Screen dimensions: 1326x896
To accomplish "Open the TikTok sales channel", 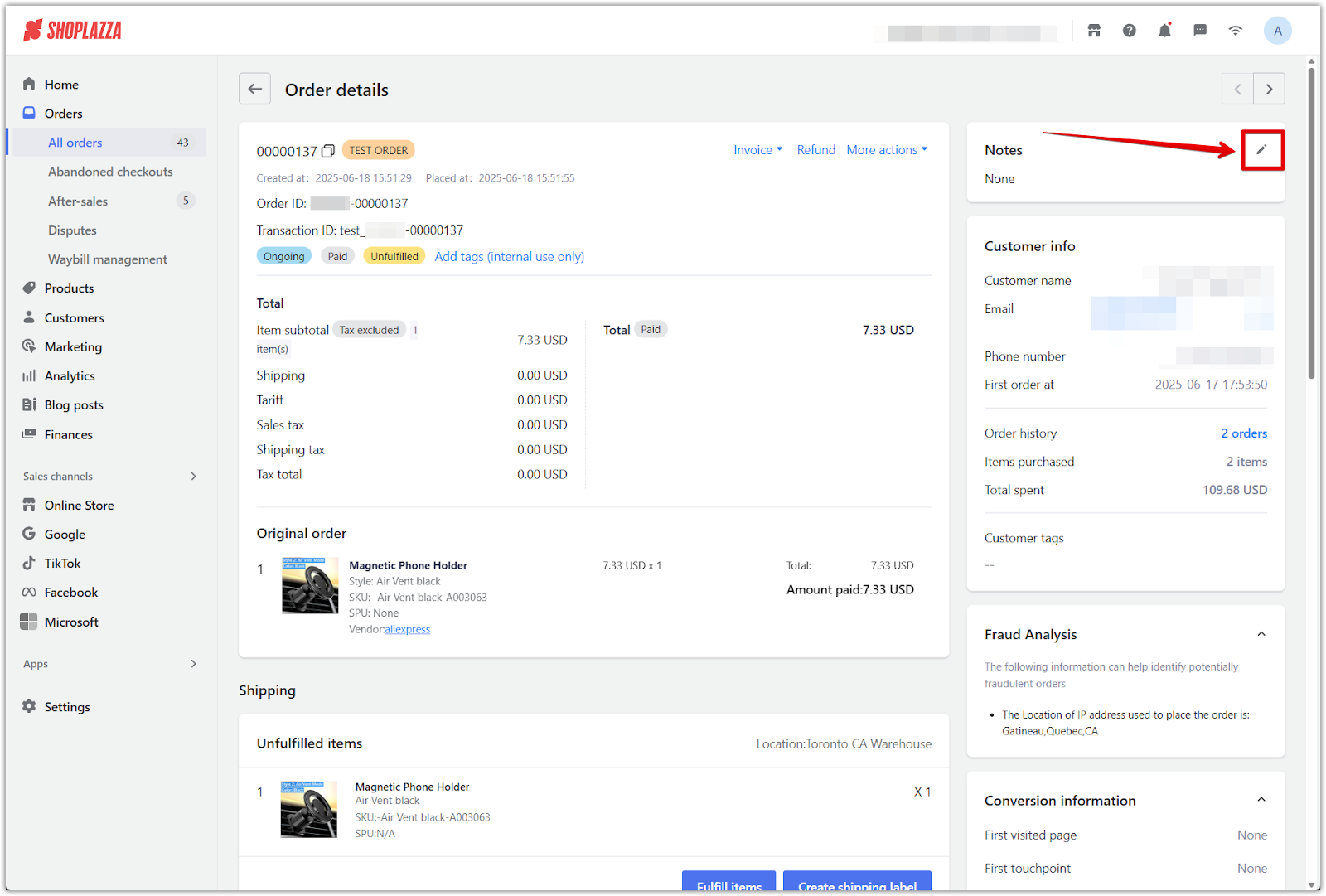I will coord(62,564).
